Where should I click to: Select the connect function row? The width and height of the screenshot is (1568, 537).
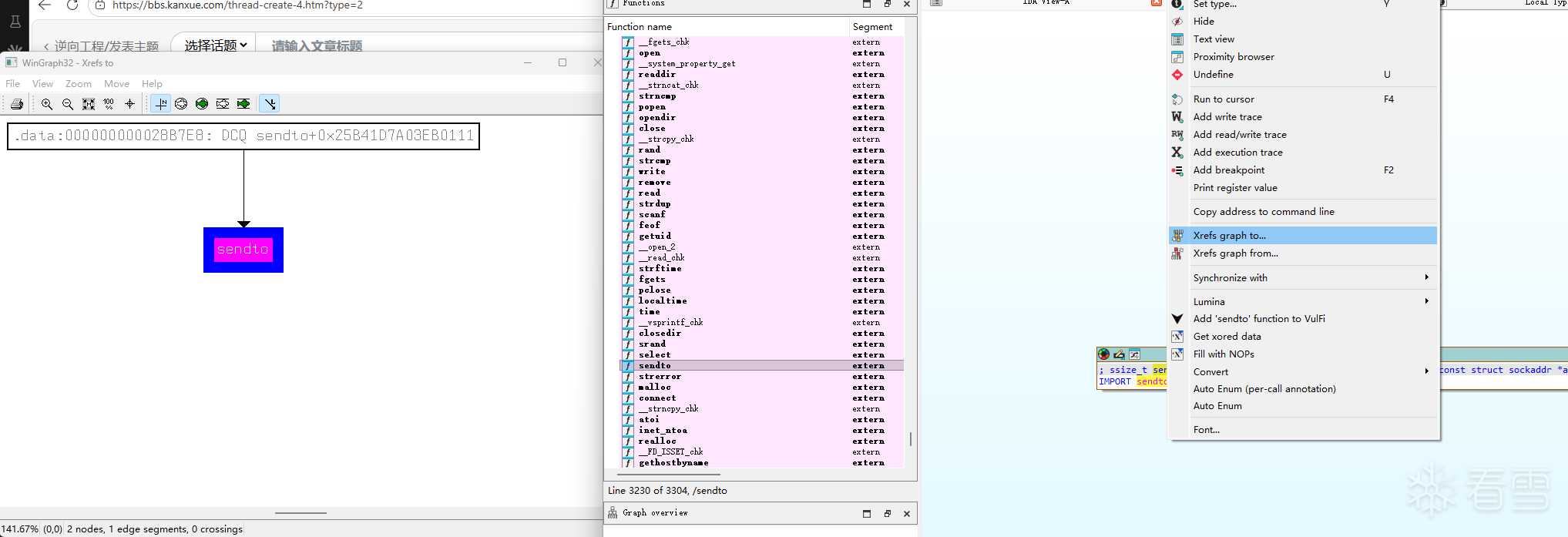[762, 398]
